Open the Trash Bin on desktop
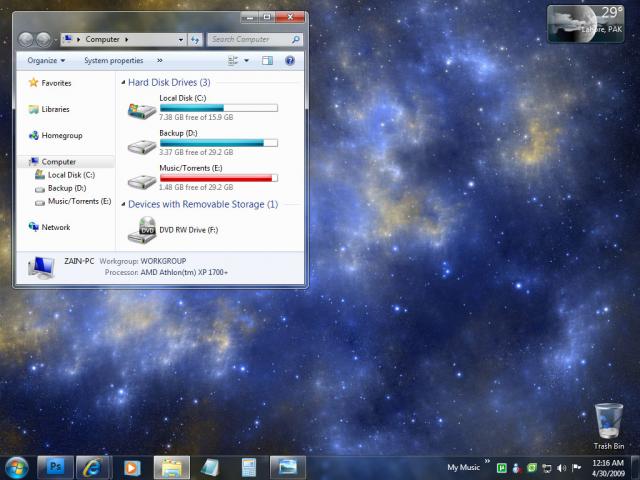640x480 pixels. click(x=608, y=422)
